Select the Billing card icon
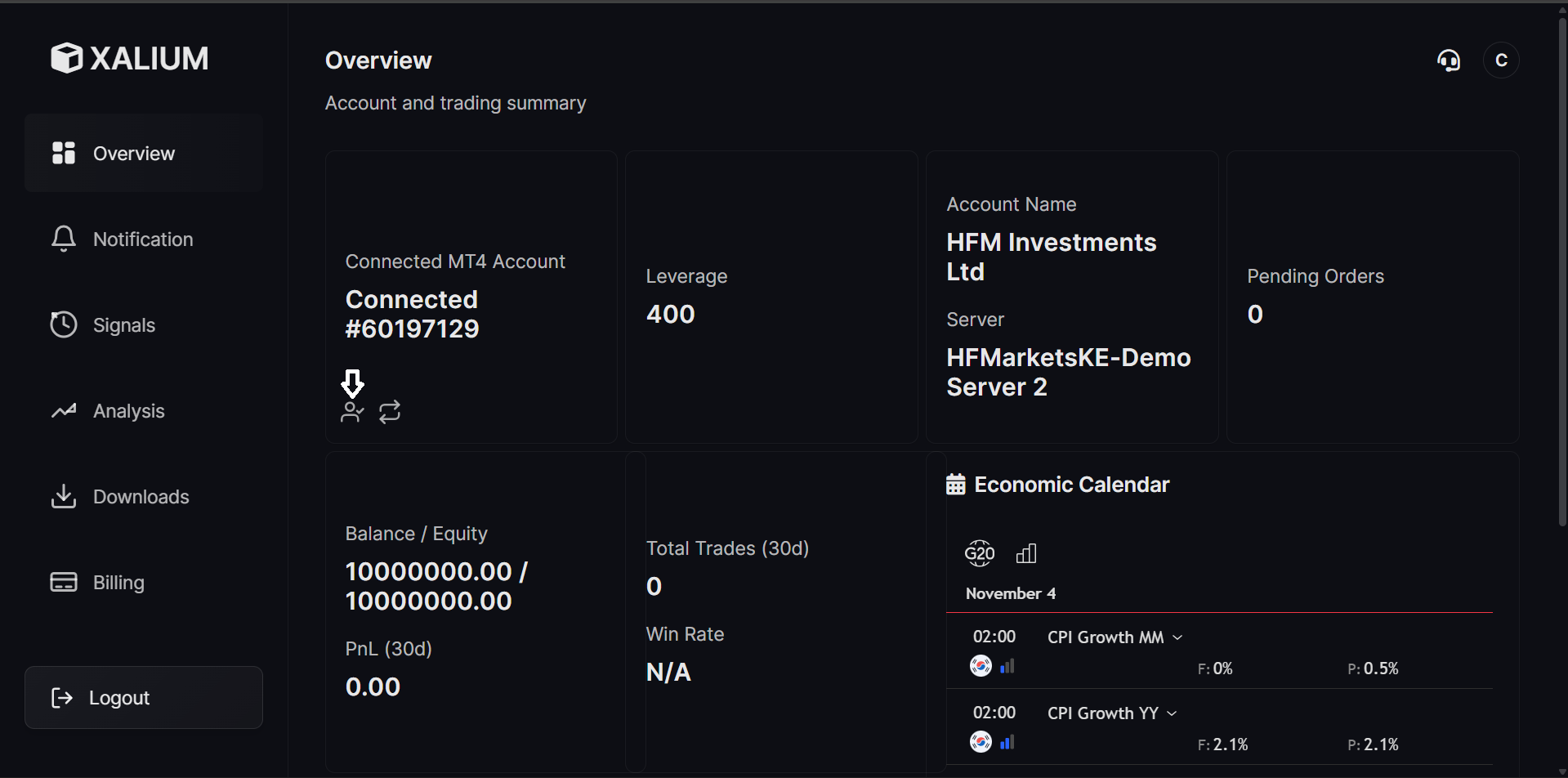 [63, 582]
